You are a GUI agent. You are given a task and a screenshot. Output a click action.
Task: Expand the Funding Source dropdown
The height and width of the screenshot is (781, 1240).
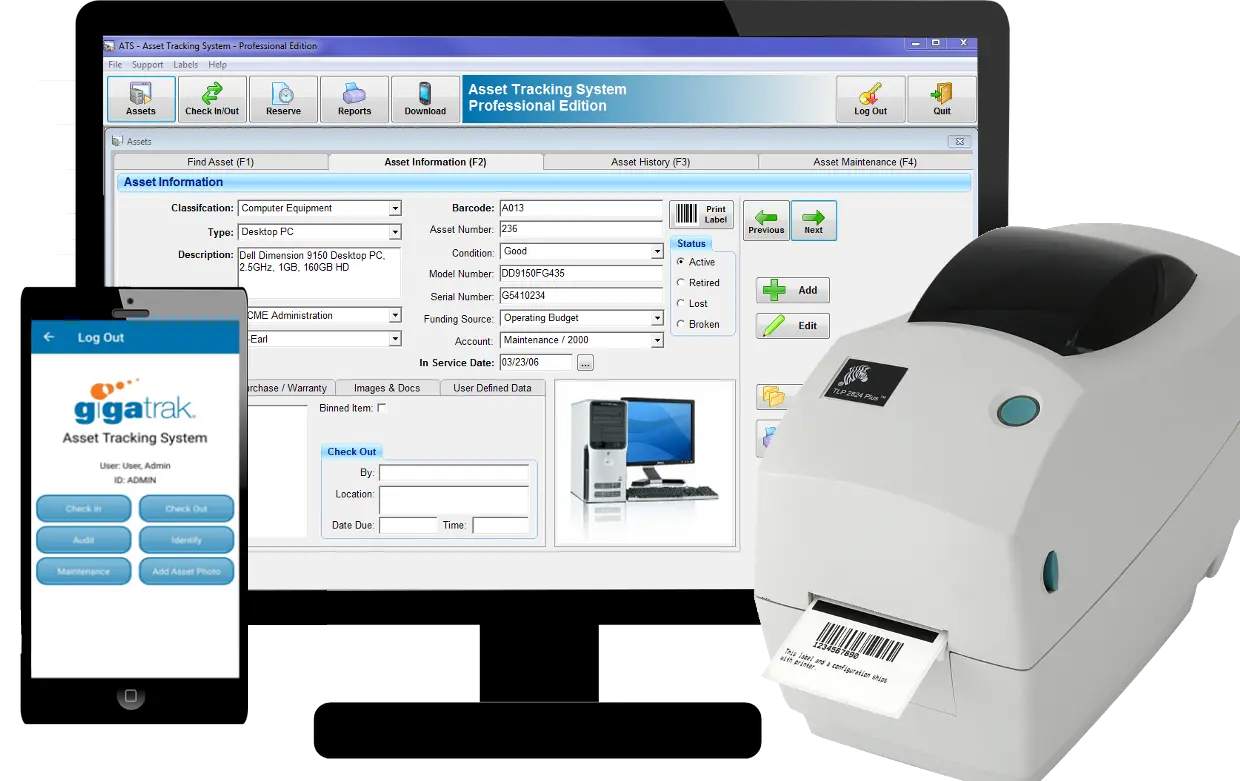[x=657, y=319]
